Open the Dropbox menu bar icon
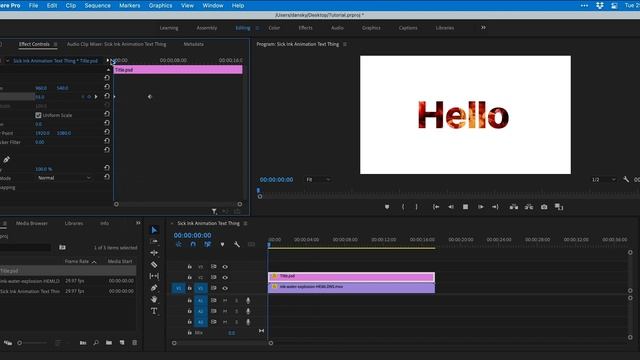Screen dimensions: 640x360 tap(600, 5)
